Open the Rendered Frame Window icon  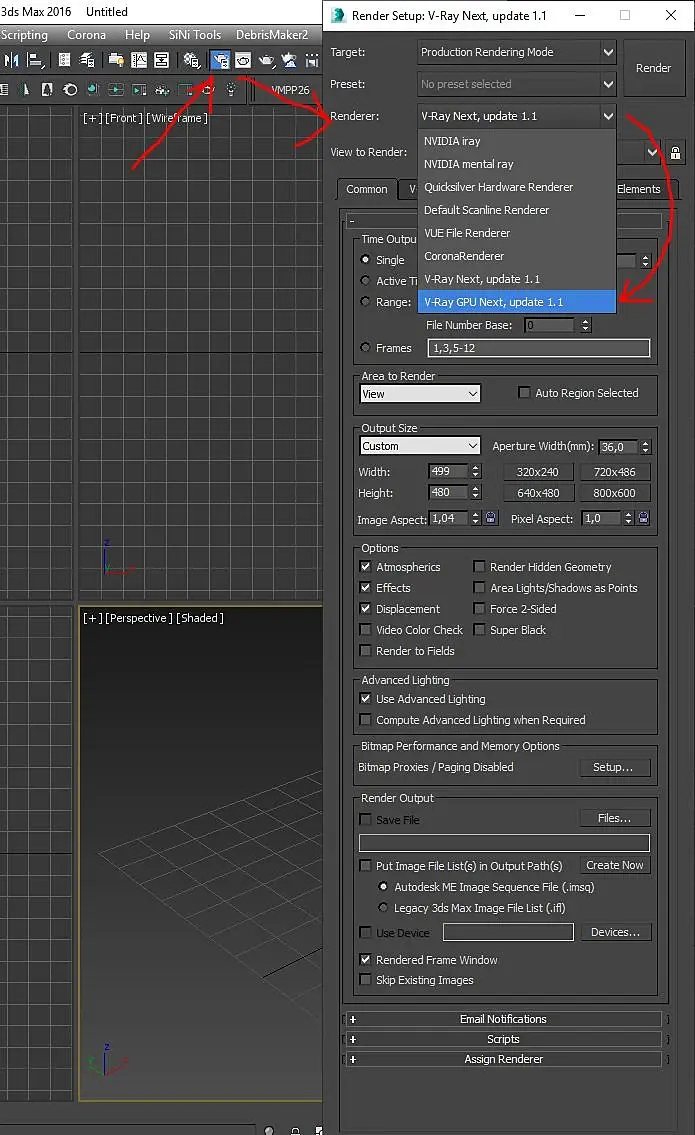point(243,60)
